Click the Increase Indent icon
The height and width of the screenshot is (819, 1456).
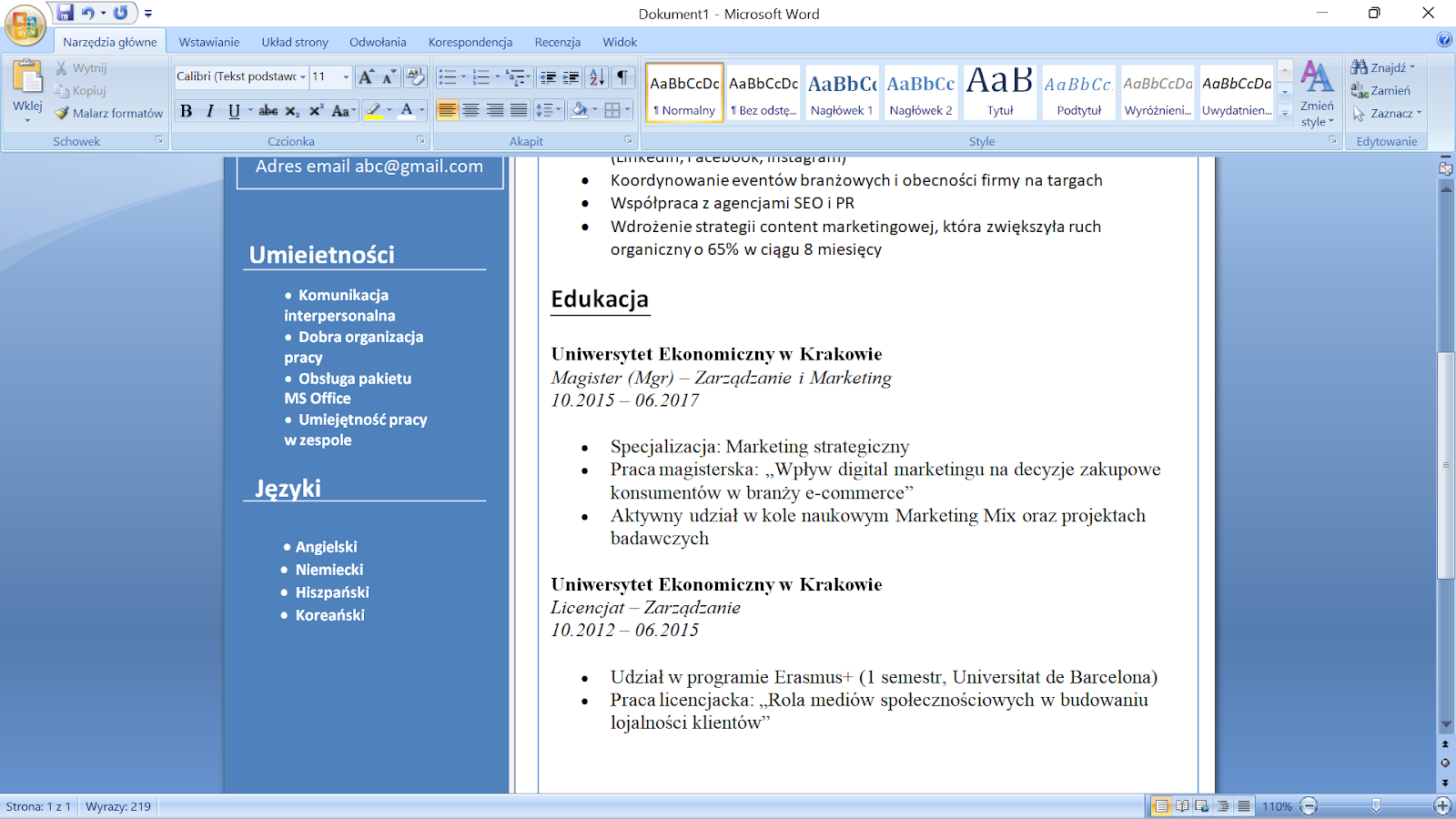[571, 77]
